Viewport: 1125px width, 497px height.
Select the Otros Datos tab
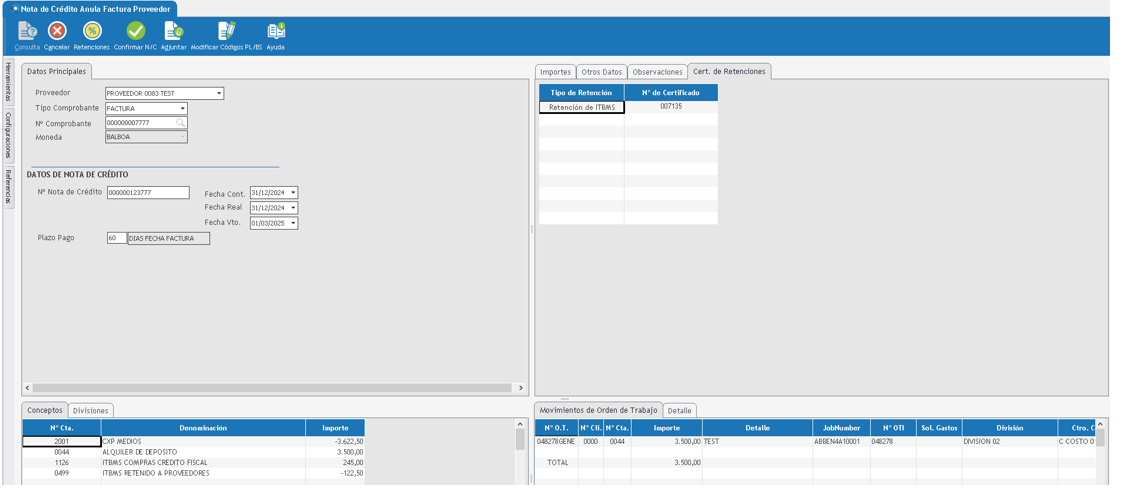click(x=601, y=72)
